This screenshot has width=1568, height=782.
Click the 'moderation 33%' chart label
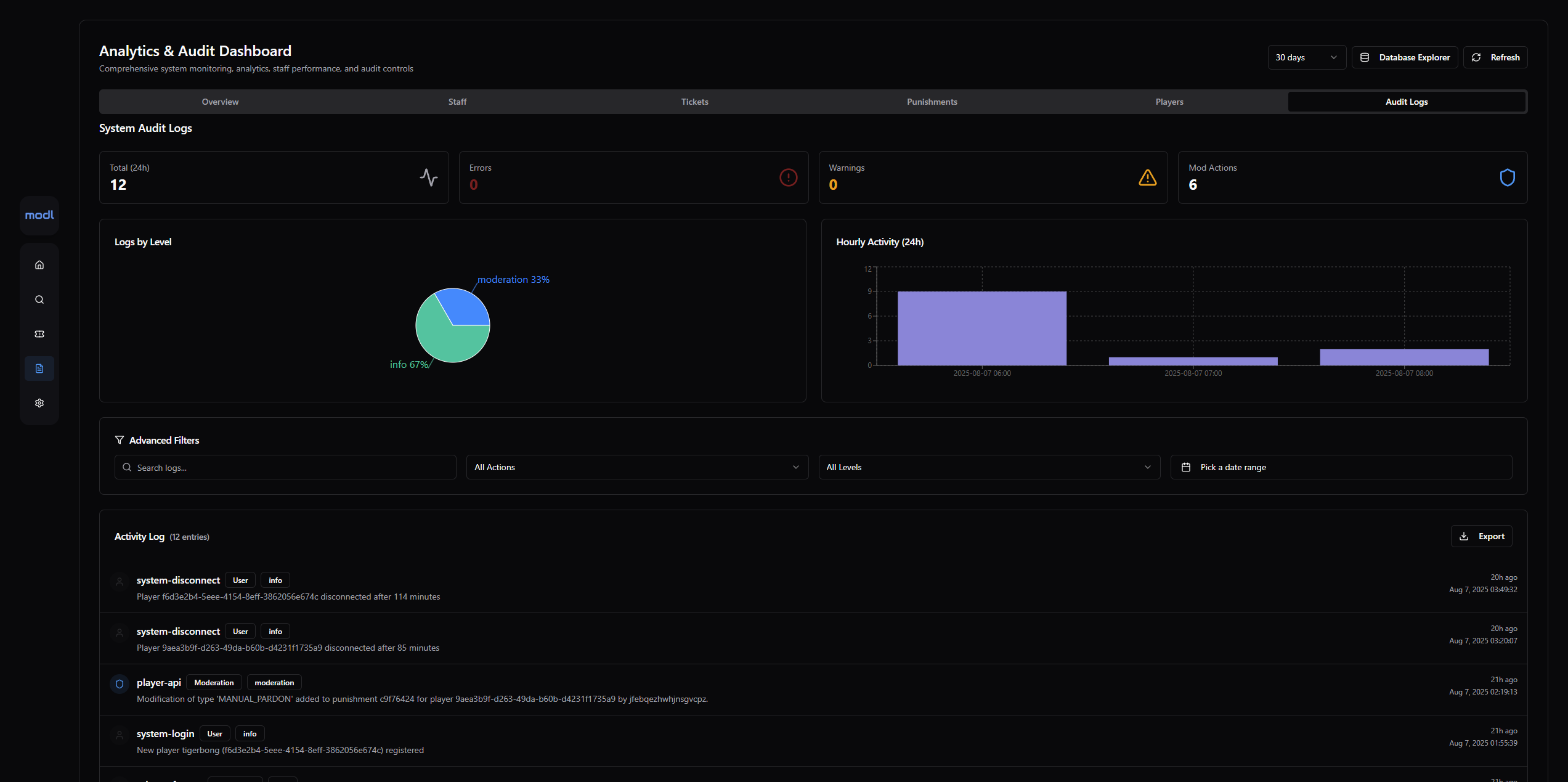tap(513, 279)
